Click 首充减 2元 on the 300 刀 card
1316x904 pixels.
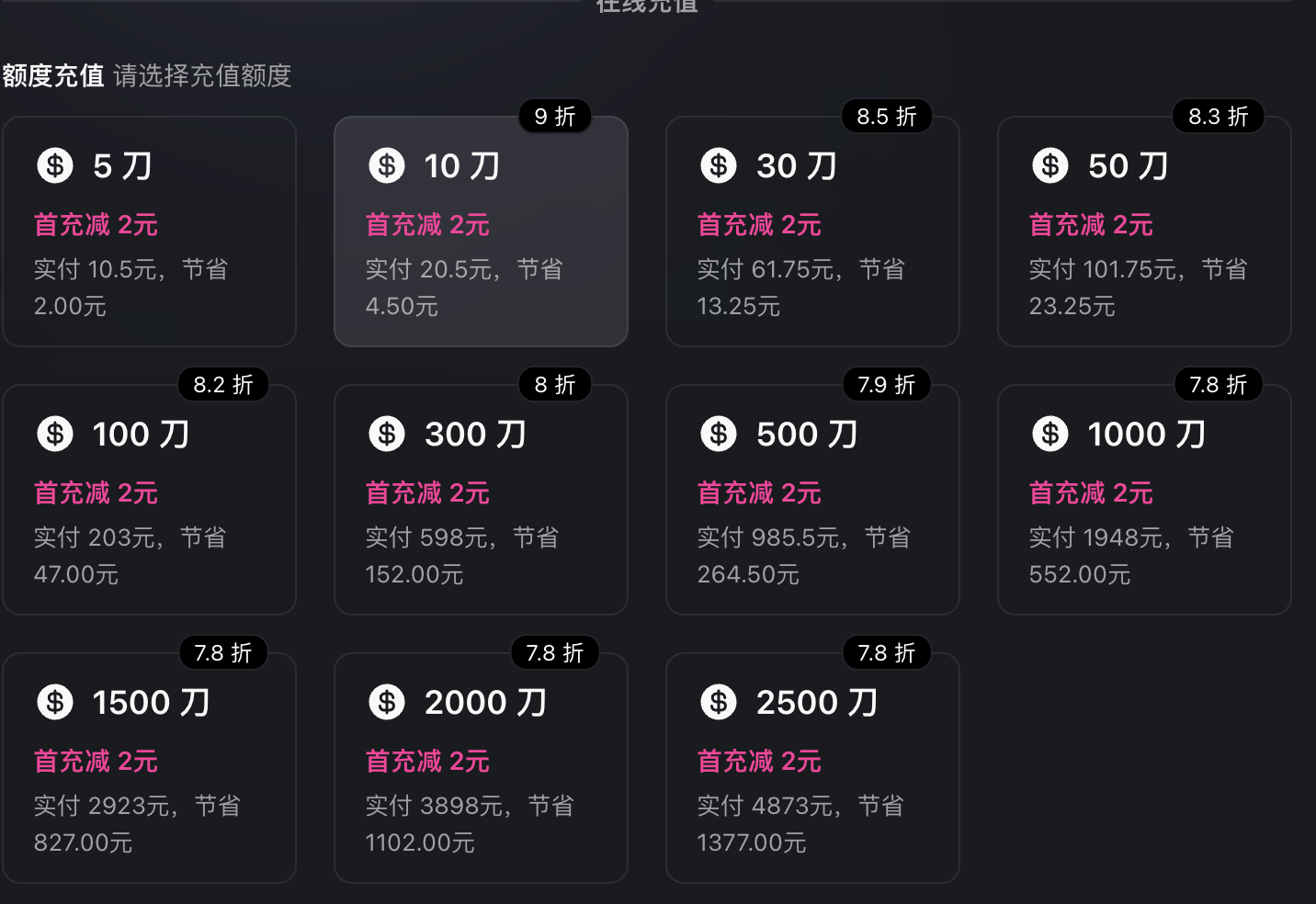click(x=427, y=493)
